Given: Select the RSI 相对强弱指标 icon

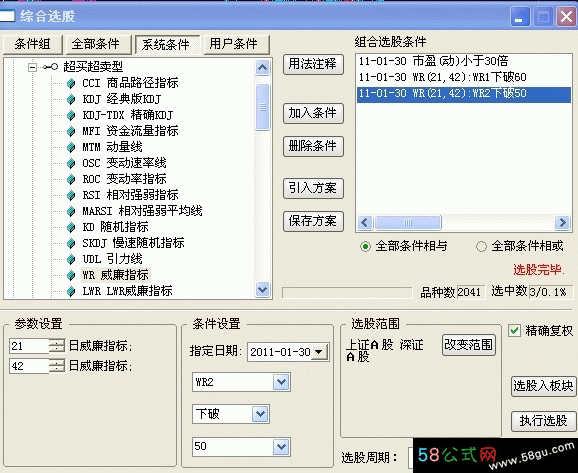Looking at the screenshot, I should tap(71, 195).
